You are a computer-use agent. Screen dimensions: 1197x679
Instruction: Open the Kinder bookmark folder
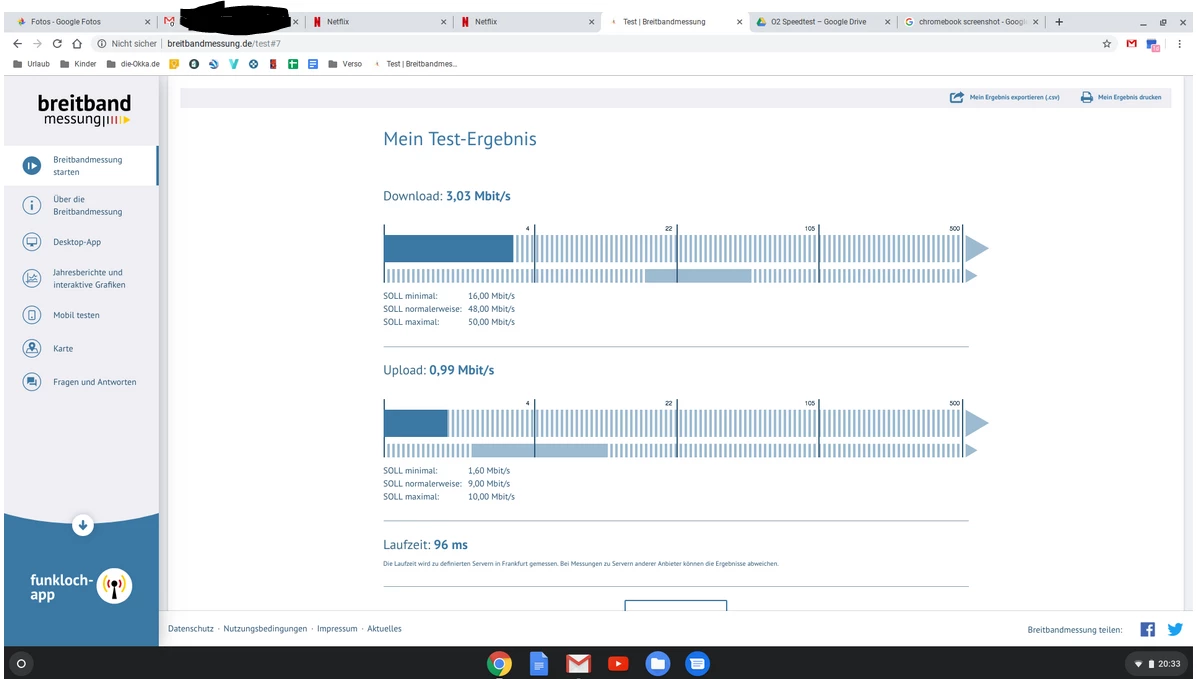pos(78,64)
